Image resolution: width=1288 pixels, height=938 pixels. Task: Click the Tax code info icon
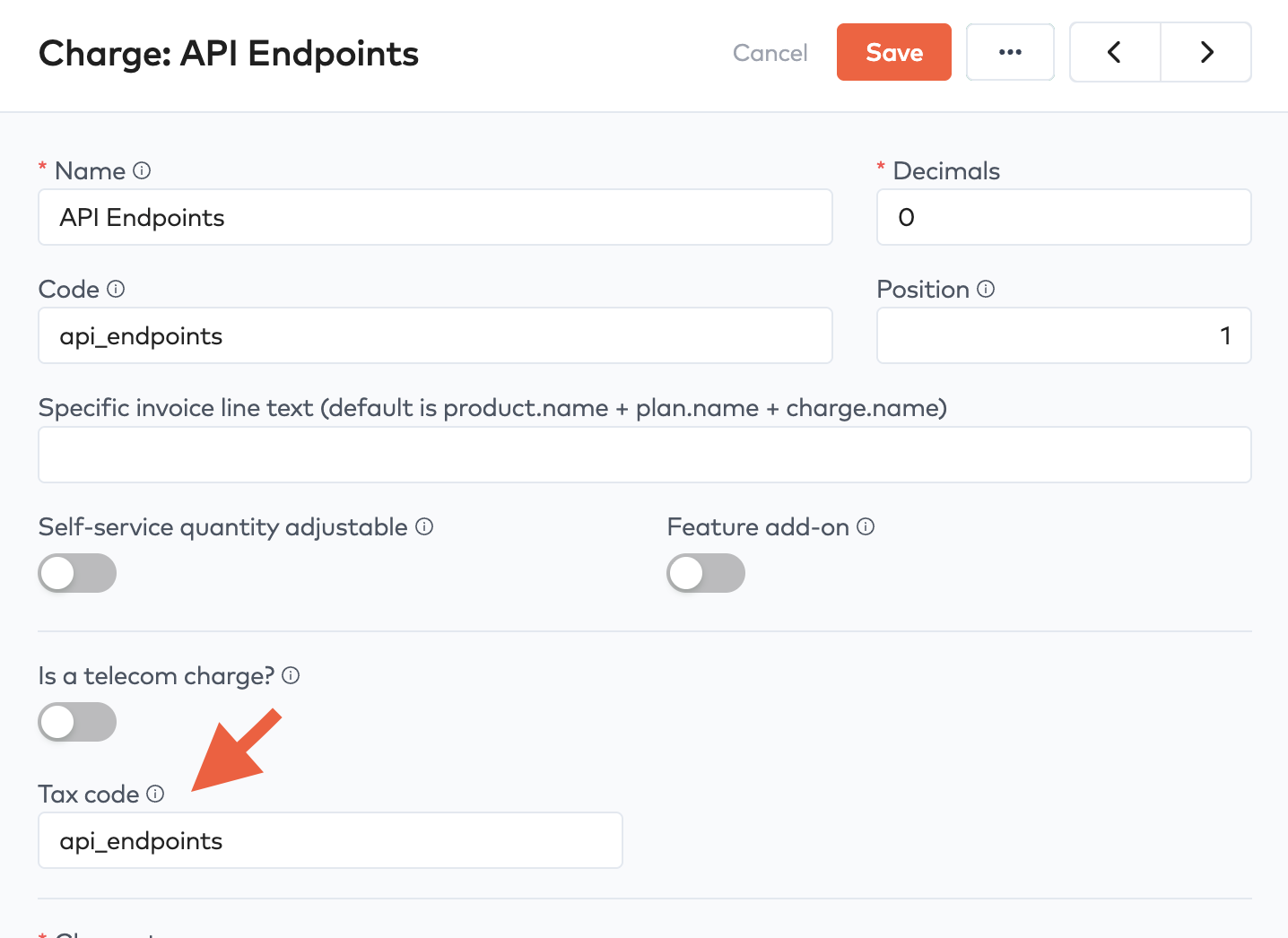pos(155,794)
